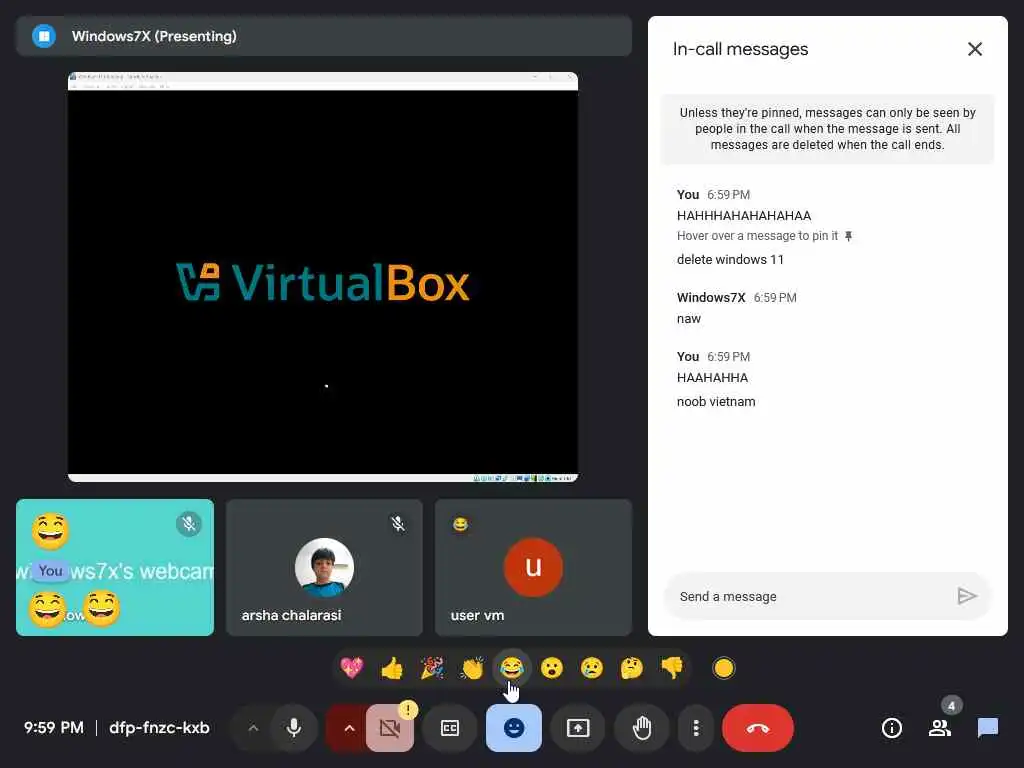Image resolution: width=1024 pixels, height=768 pixels.
Task: Click the camera warning badge
Action: 408,709
